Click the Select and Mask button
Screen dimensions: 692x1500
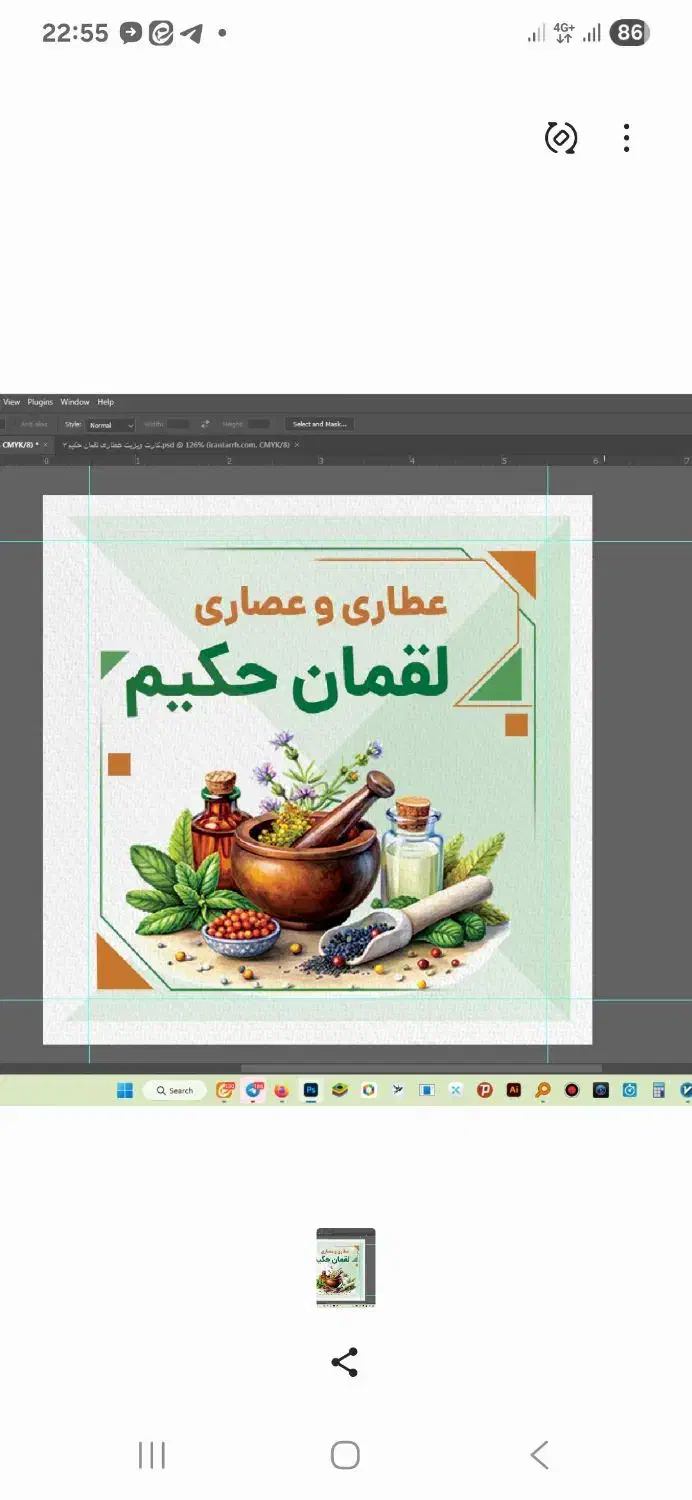pos(319,424)
